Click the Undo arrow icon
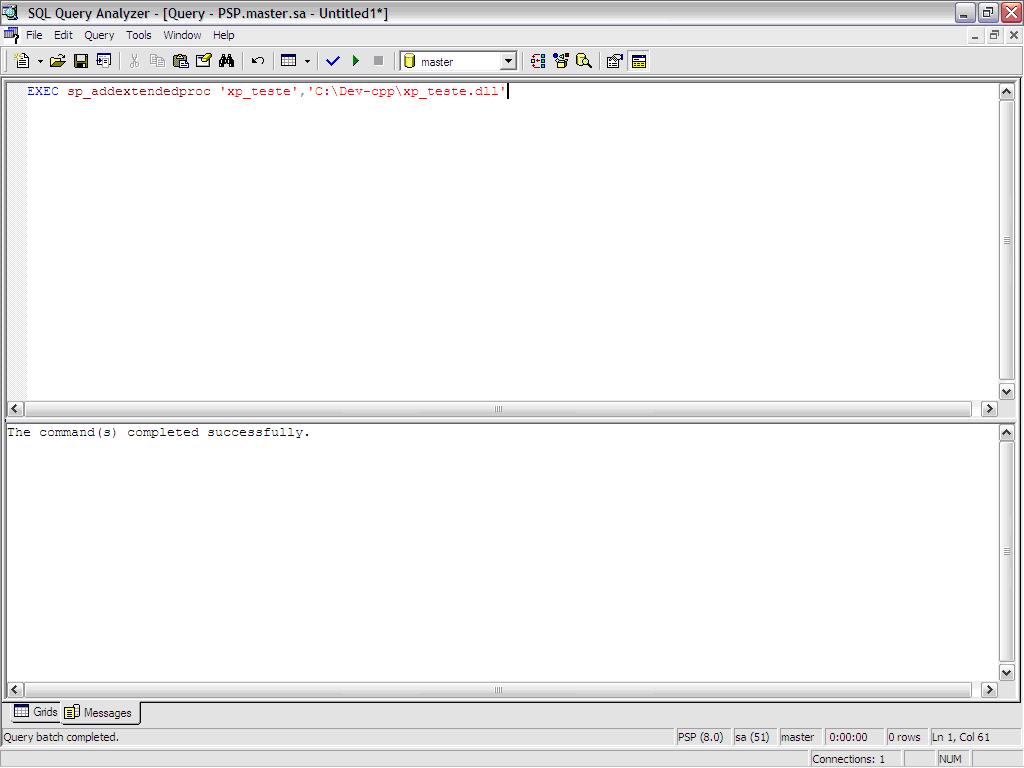1024x768 pixels. 256,60
